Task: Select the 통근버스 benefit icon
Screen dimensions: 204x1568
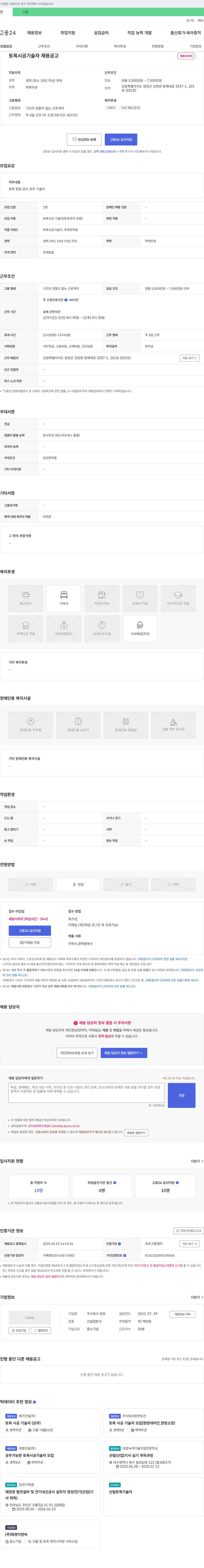Action: 25,598
